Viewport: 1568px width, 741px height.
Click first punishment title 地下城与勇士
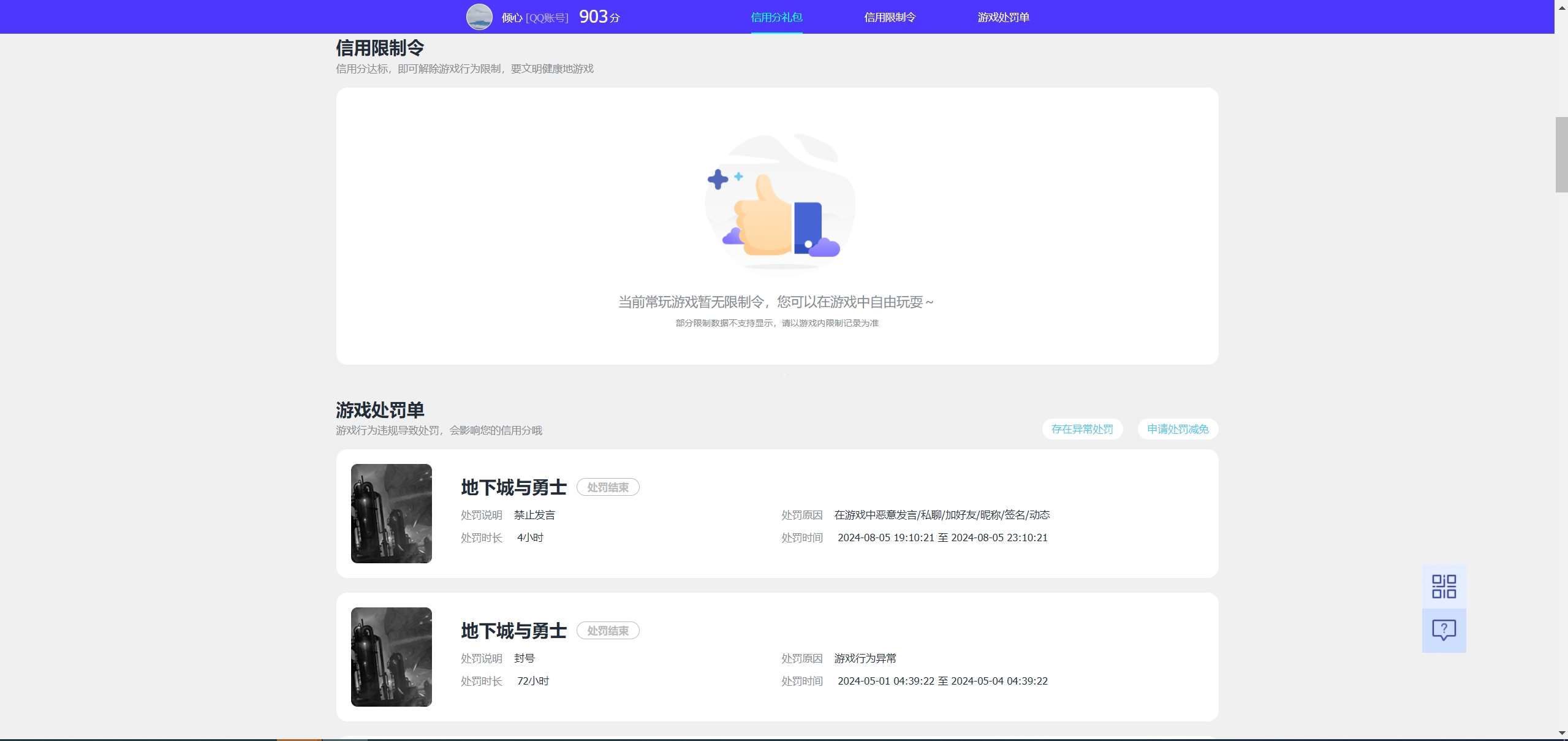click(x=513, y=487)
